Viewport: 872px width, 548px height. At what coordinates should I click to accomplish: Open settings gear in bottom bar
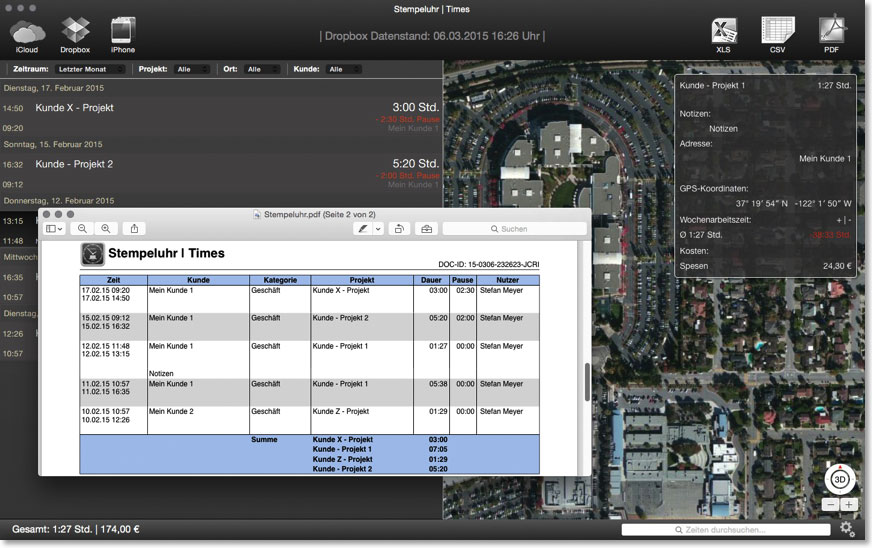[848, 529]
